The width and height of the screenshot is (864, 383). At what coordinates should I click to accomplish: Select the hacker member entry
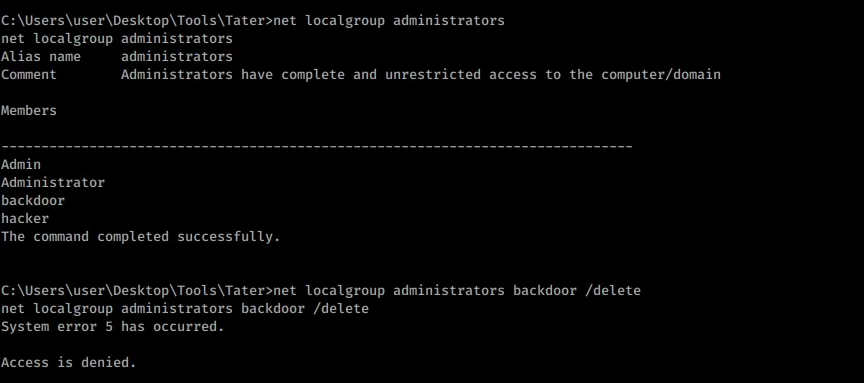pos(25,218)
